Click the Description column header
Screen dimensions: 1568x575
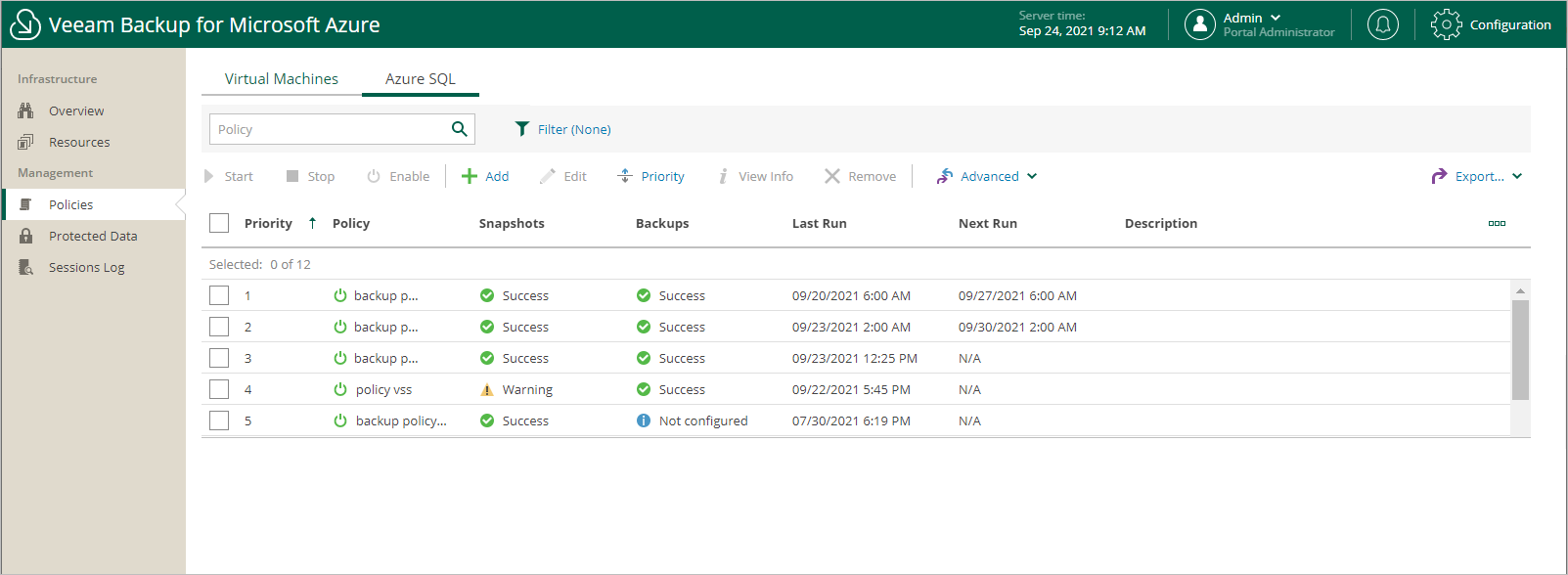1161,223
